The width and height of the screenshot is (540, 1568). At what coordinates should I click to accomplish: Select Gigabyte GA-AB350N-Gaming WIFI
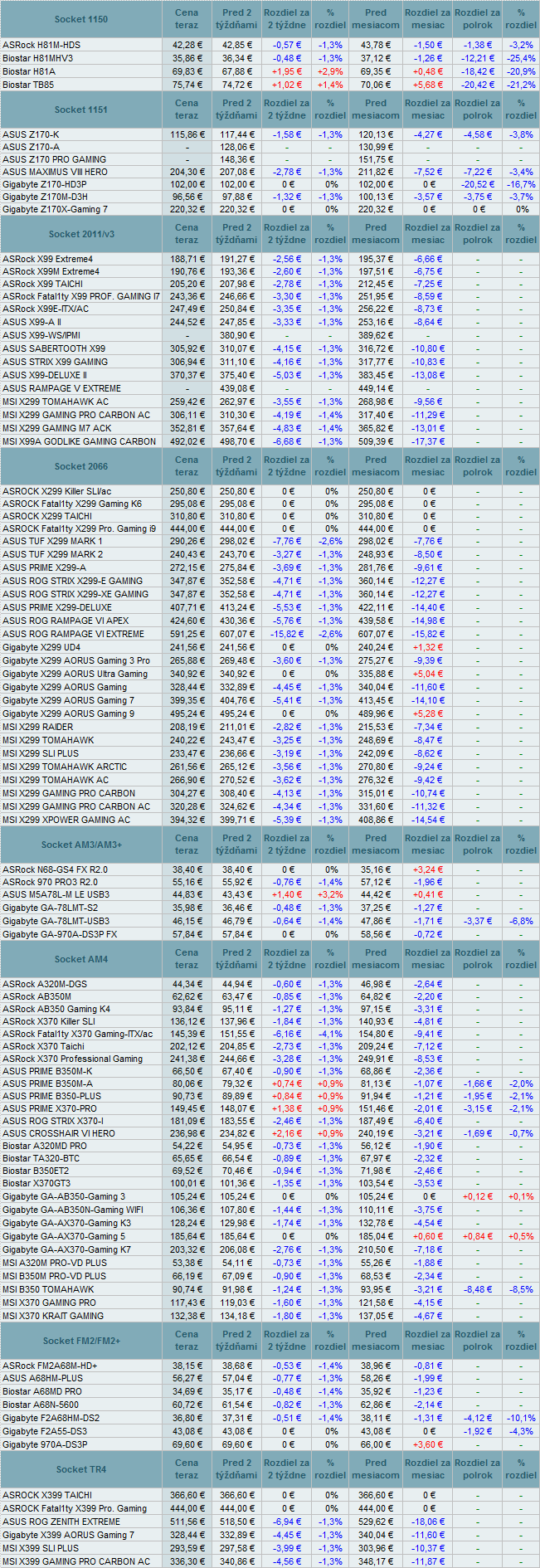[x=73, y=1210]
